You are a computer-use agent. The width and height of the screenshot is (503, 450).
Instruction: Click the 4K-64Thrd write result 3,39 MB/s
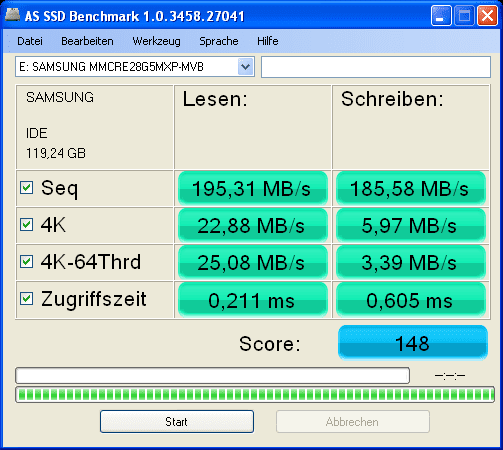coord(411,262)
